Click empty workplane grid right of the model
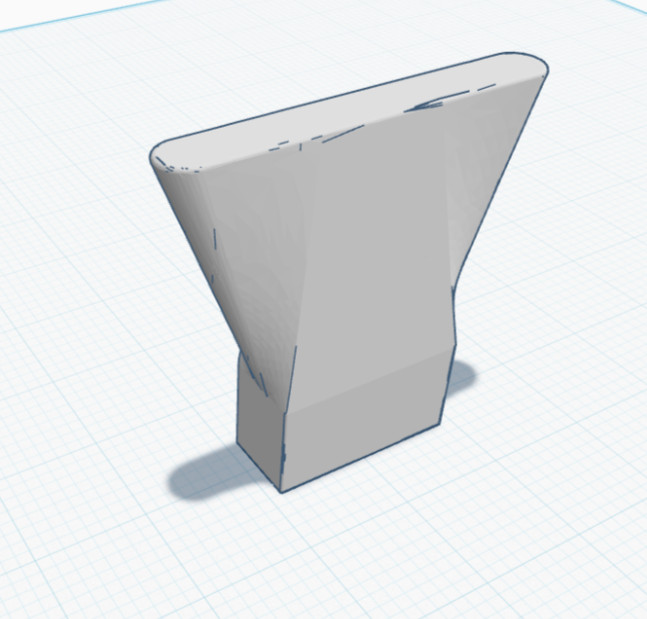The width and height of the screenshot is (647, 619). click(x=580, y=330)
